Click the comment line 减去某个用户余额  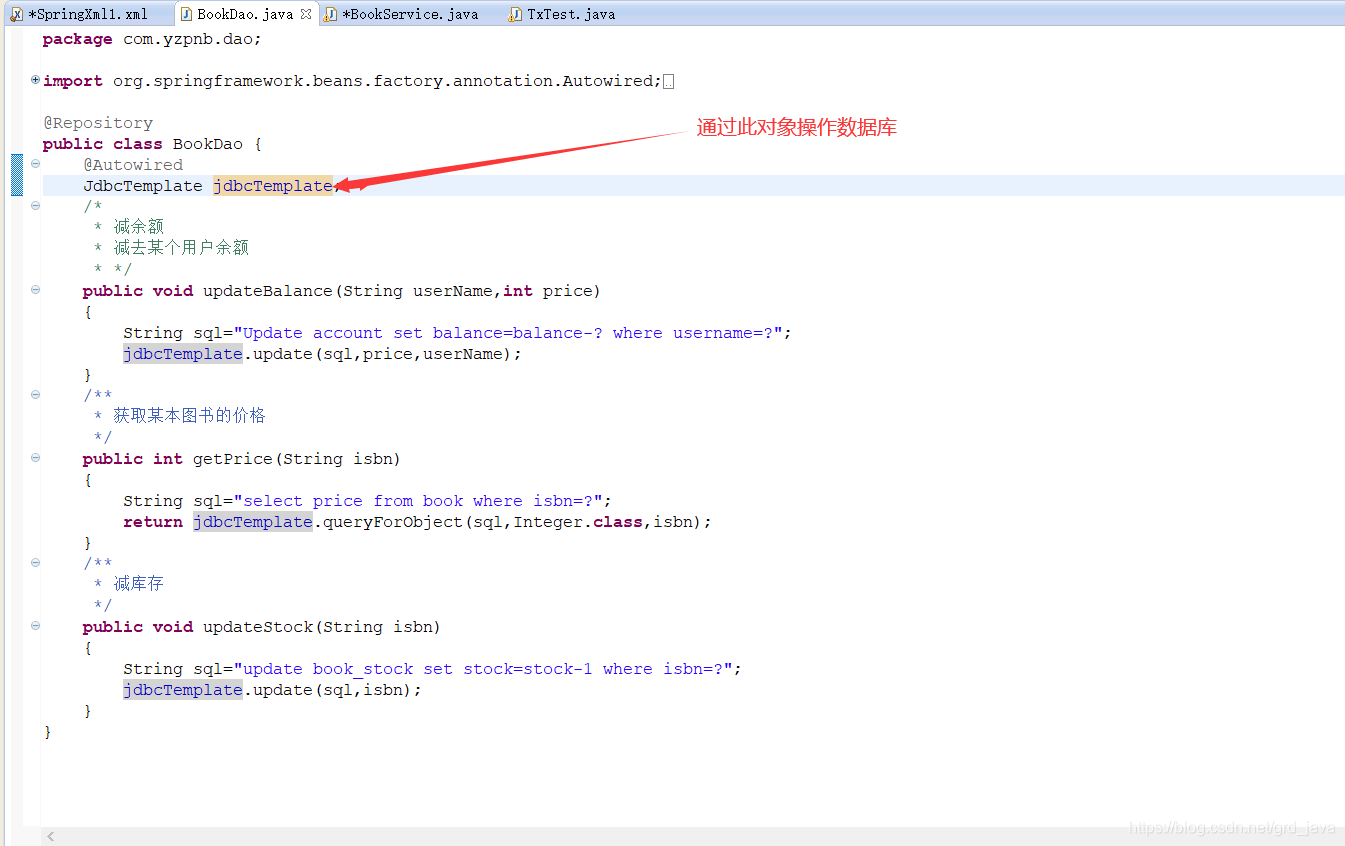(x=181, y=248)
